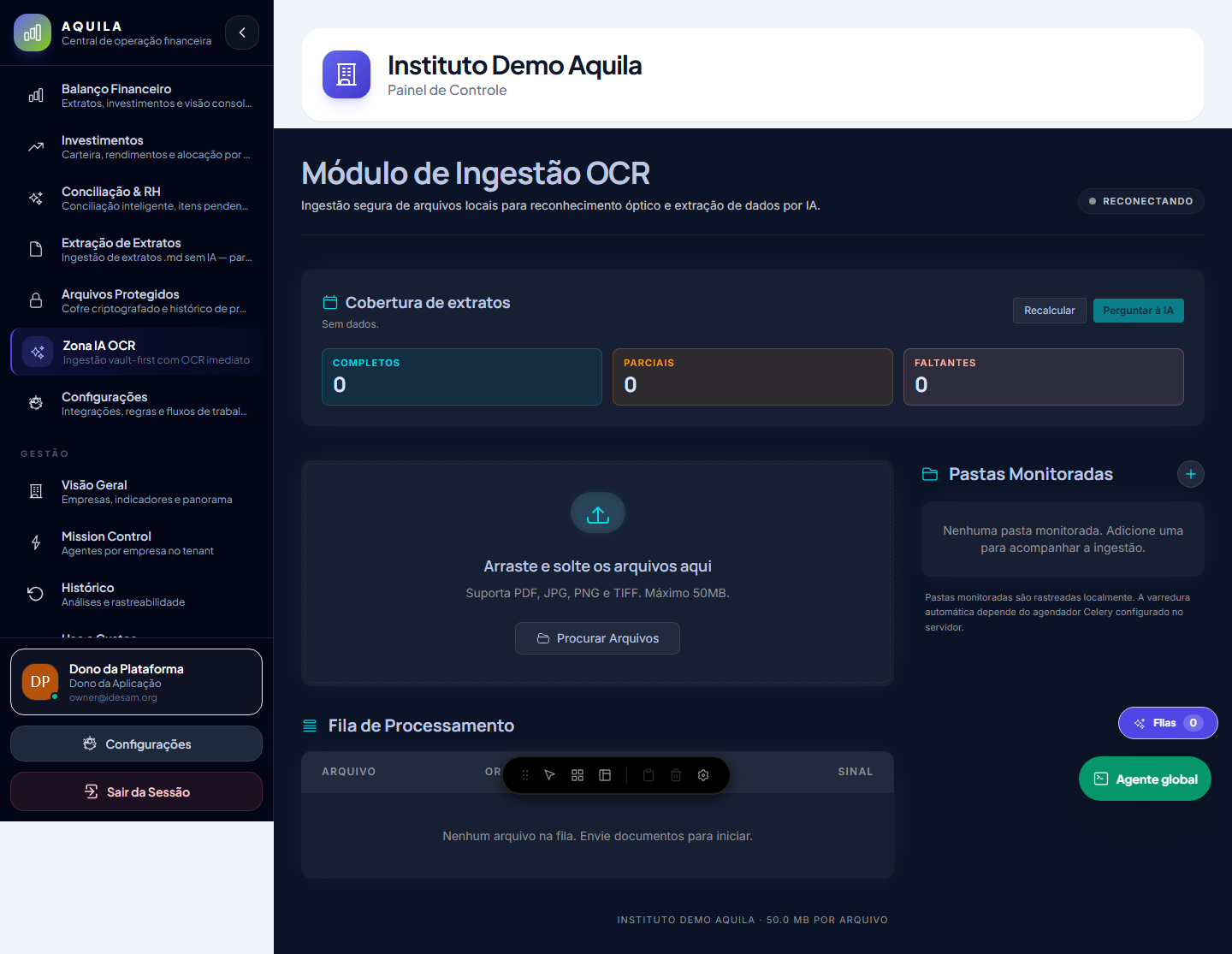Open Balanço Financeiro in the sidebar
The height and width of the screenshot is (954, 1232).
click(x=137, y=95)
